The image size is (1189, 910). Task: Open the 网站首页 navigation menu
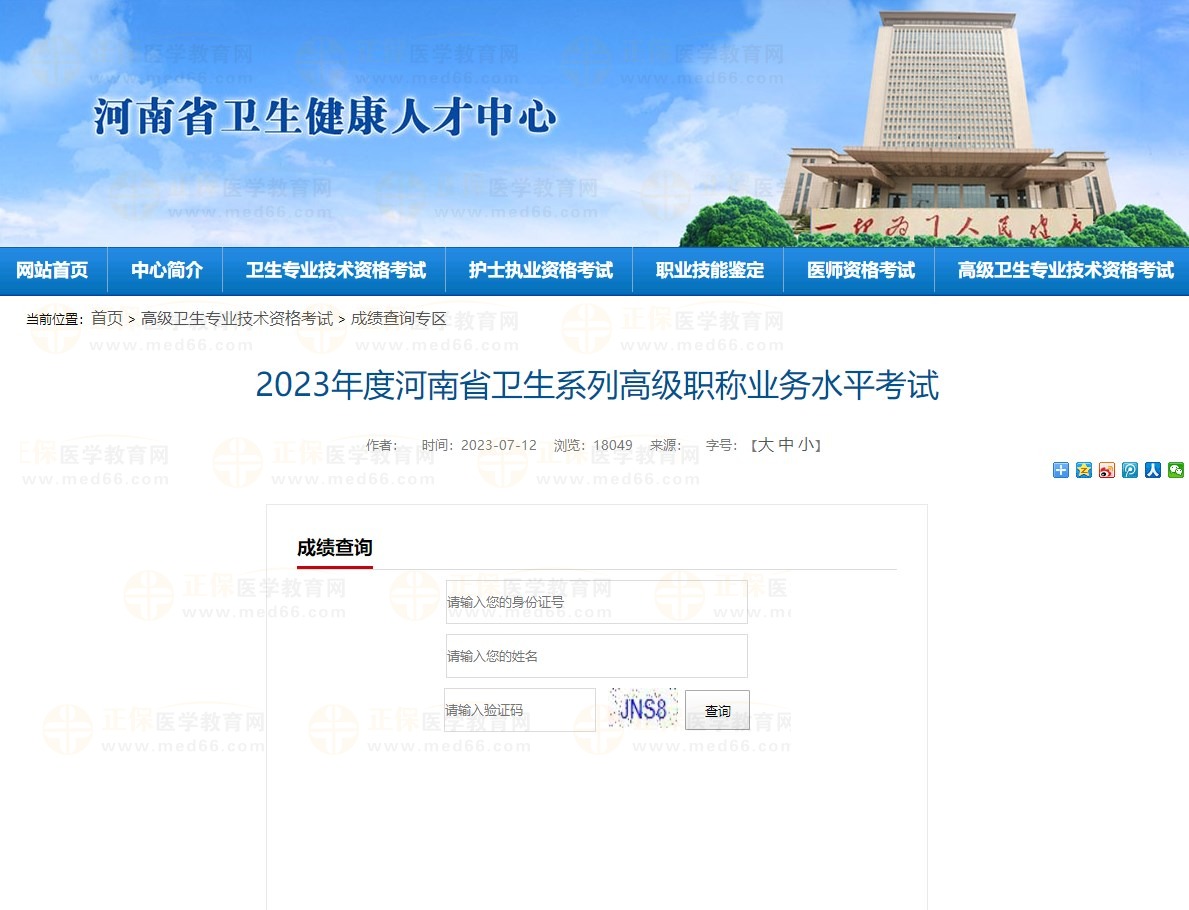[x=52, y=269]
